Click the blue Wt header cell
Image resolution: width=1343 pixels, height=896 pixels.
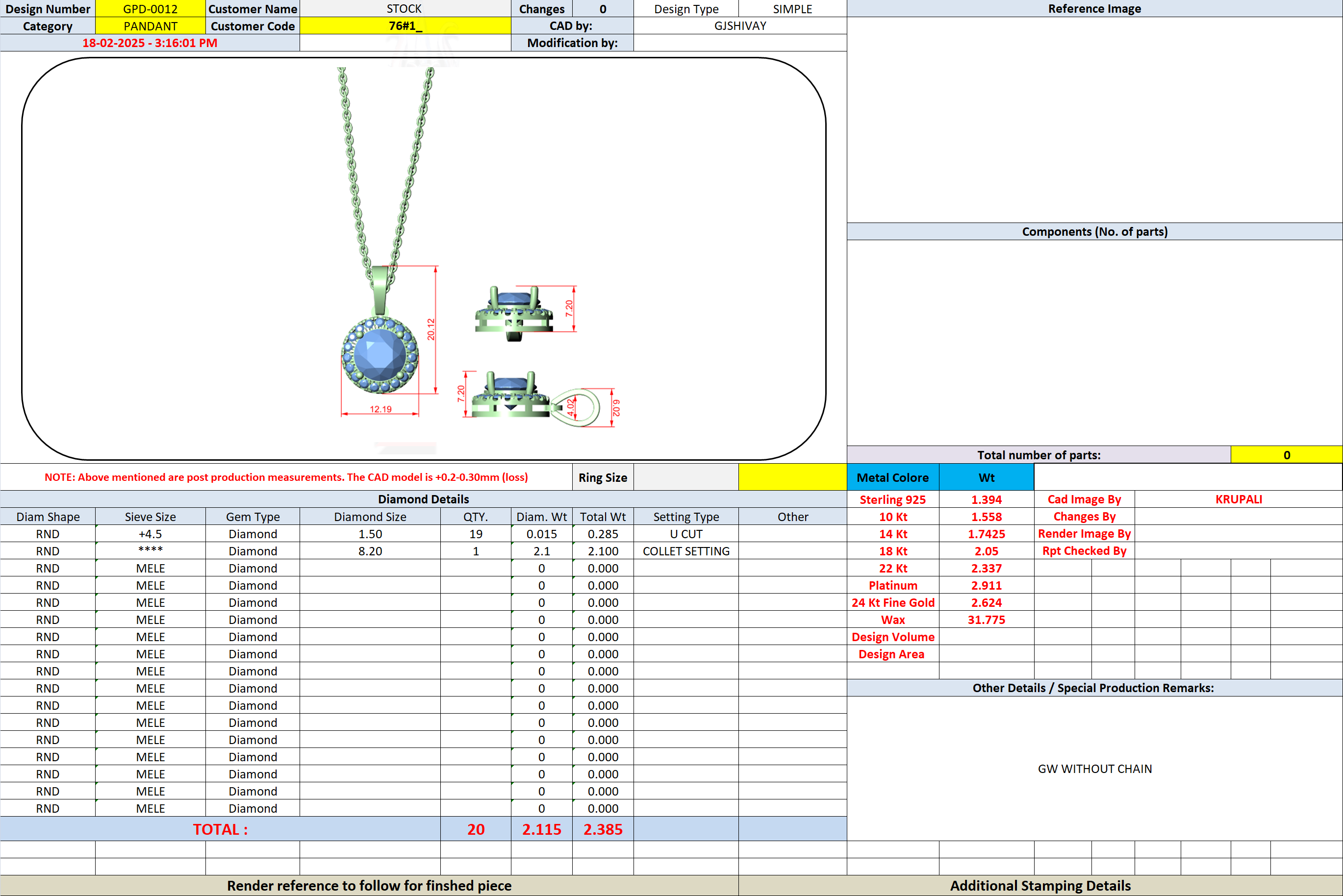987,477
